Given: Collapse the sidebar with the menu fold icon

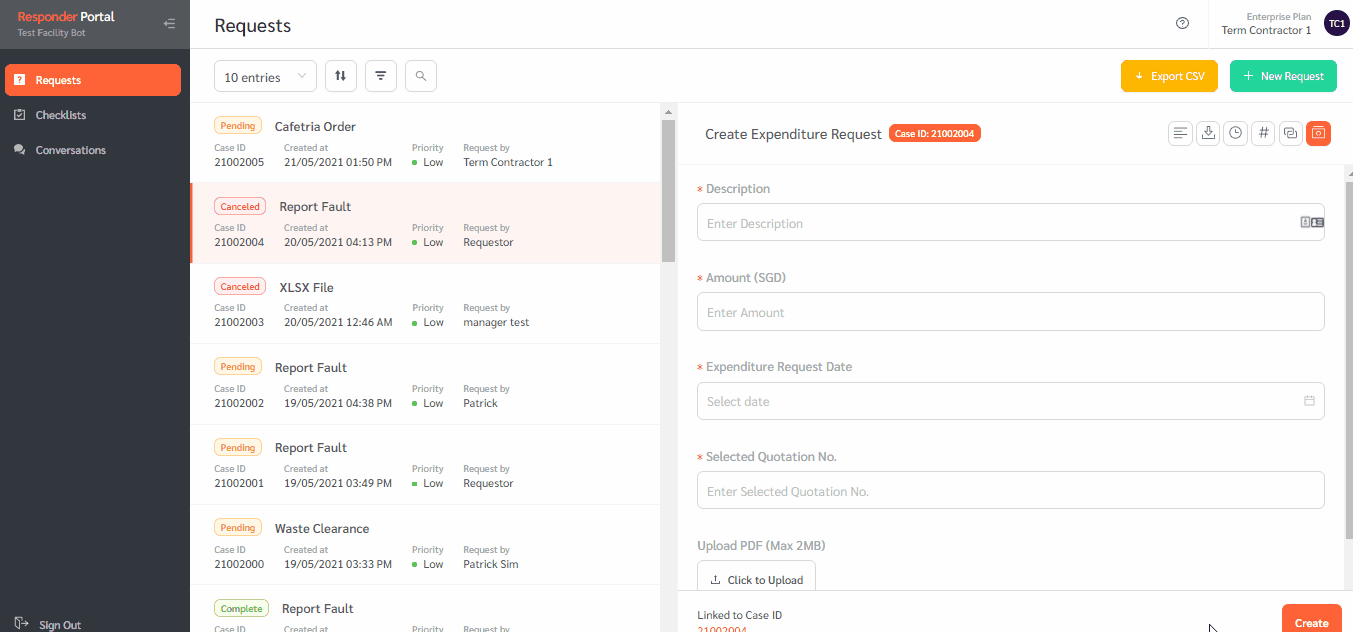Looking at the screenshot, I should pos(169,24).
